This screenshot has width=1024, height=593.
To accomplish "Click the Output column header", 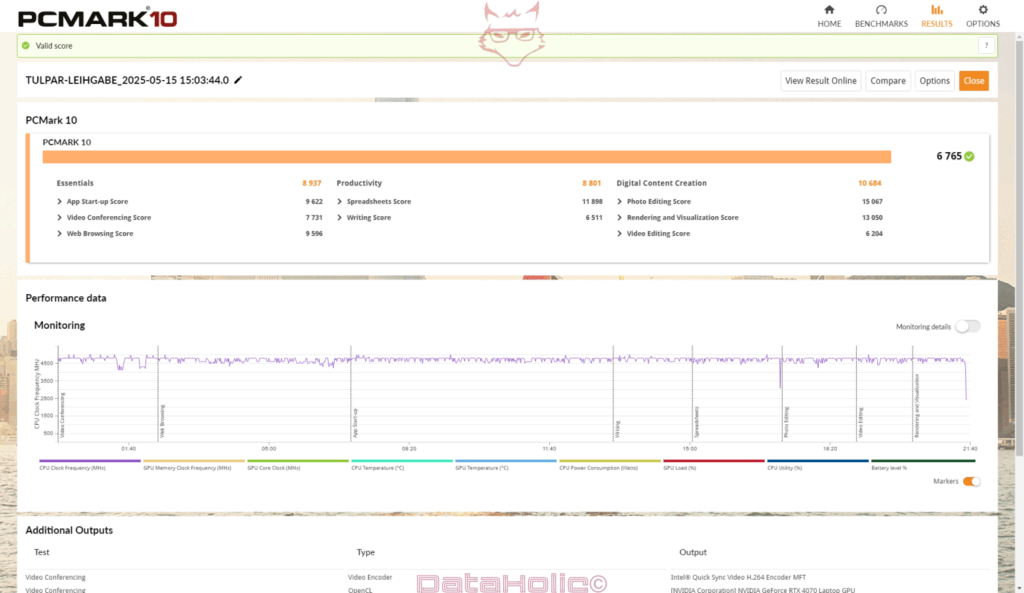I will [x=692, y=552].
